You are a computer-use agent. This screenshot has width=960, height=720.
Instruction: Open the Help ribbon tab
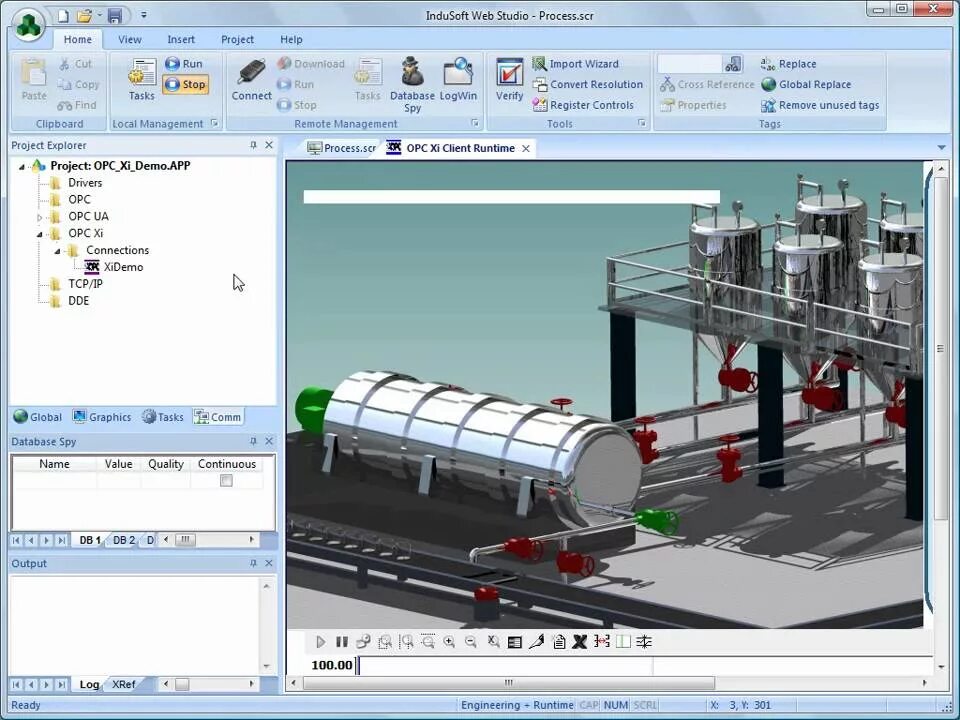[x=291, y=39]
